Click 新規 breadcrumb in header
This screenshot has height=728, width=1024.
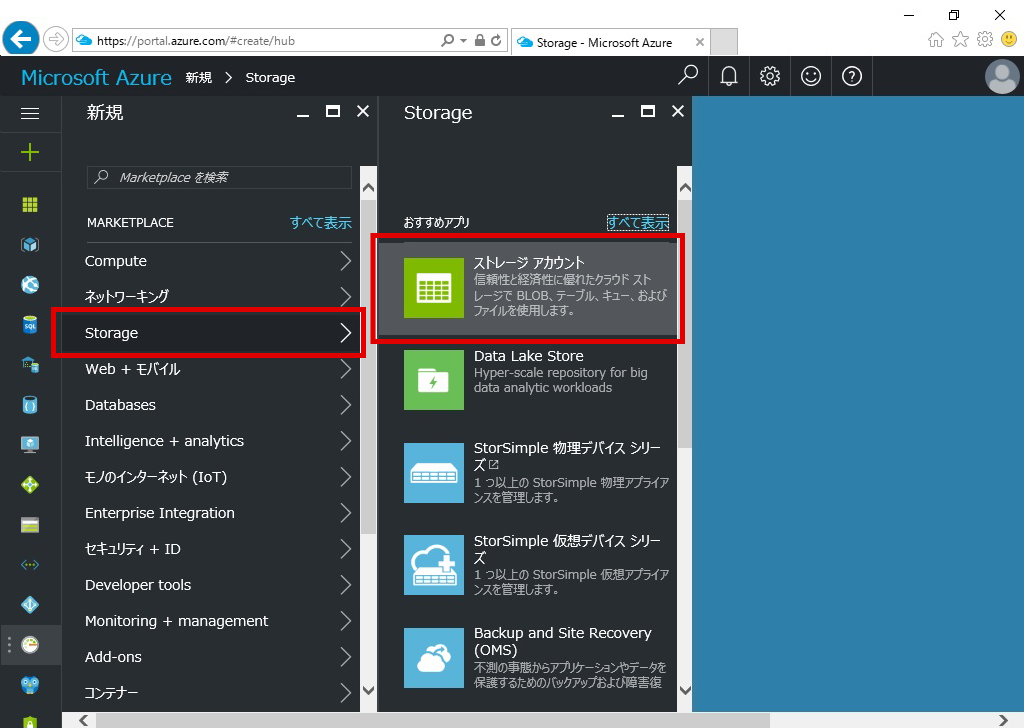199,78
